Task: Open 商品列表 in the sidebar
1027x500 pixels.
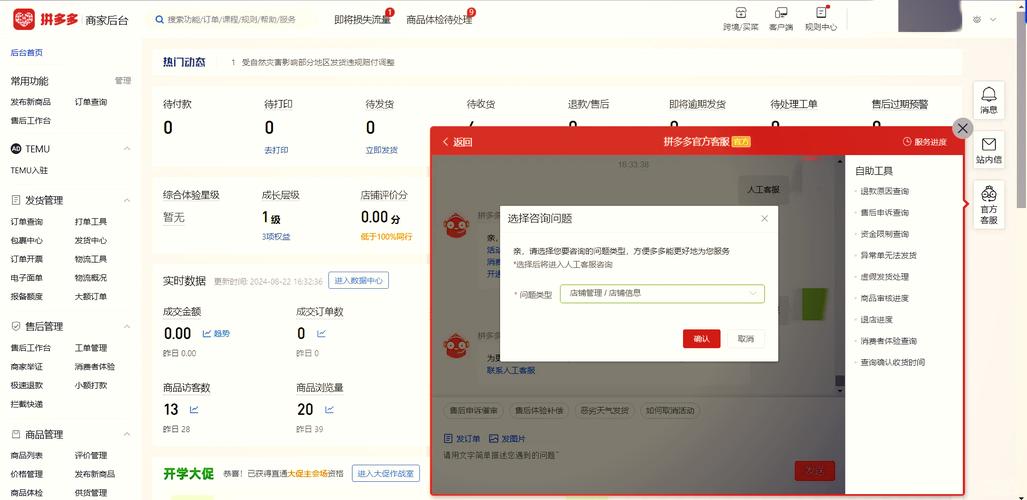Action: 27,455
